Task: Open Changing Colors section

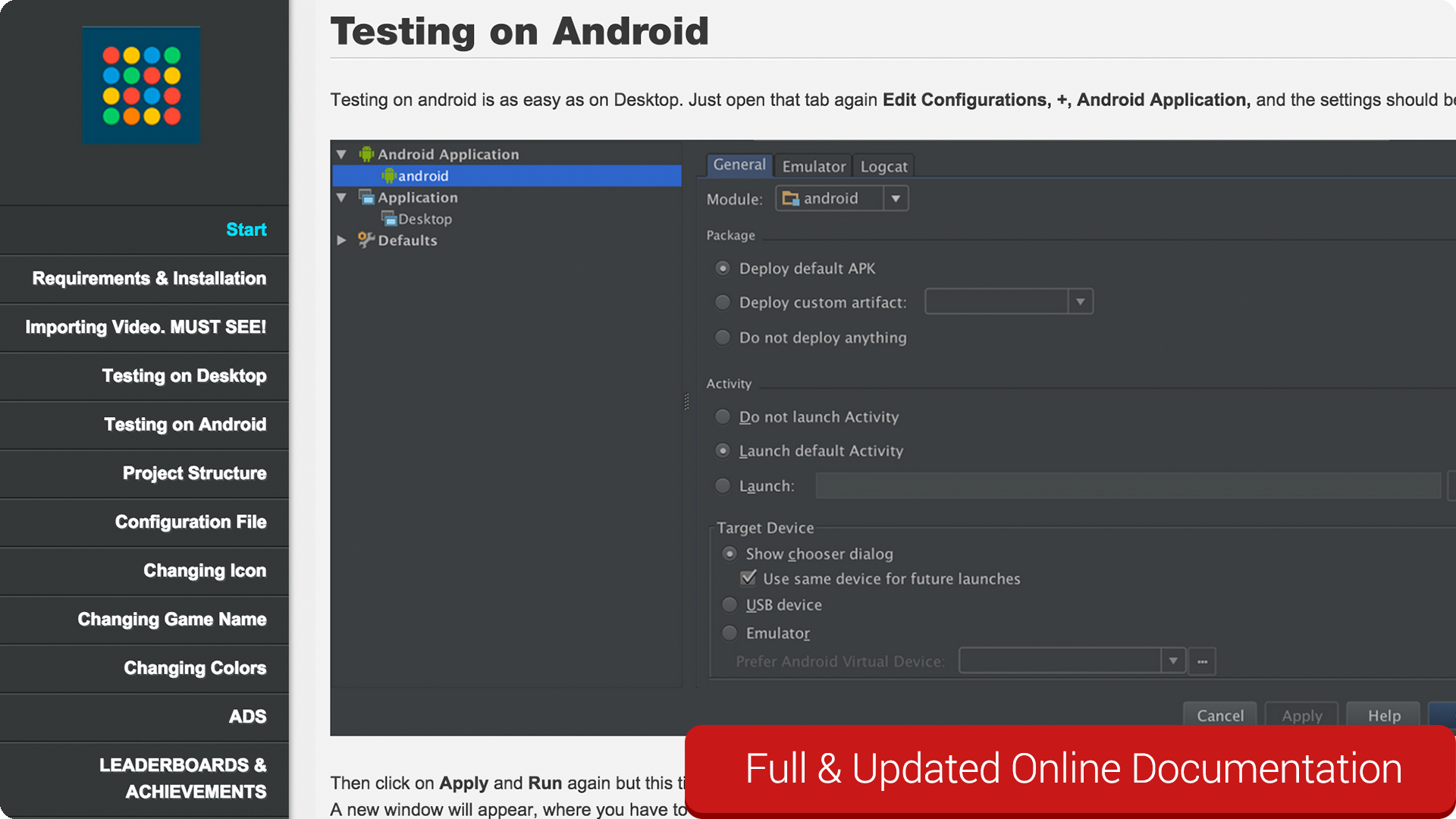Action: click(x=144, y=668)
